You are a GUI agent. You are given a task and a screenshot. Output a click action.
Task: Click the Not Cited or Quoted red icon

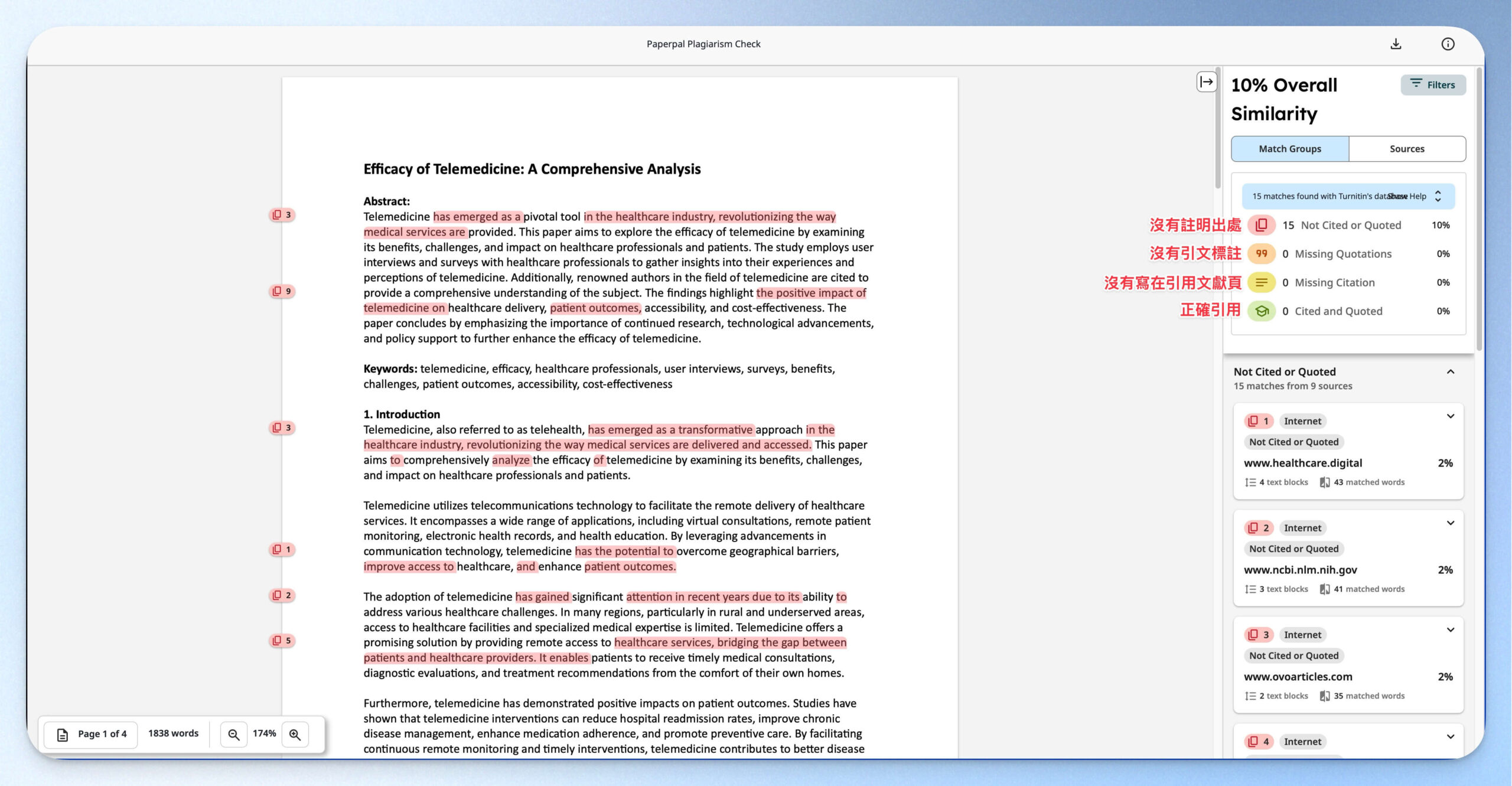pyautogui.click(x=1262, y=225)
